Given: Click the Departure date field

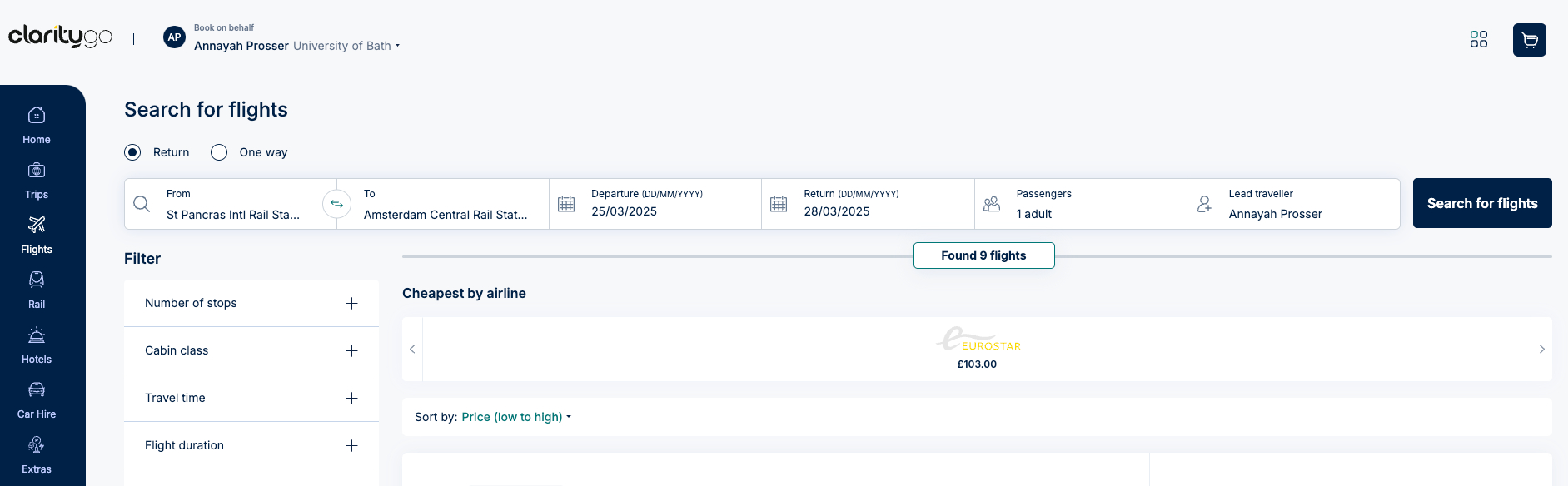Looking at the screenshot, I should click(x=655, y=204).
